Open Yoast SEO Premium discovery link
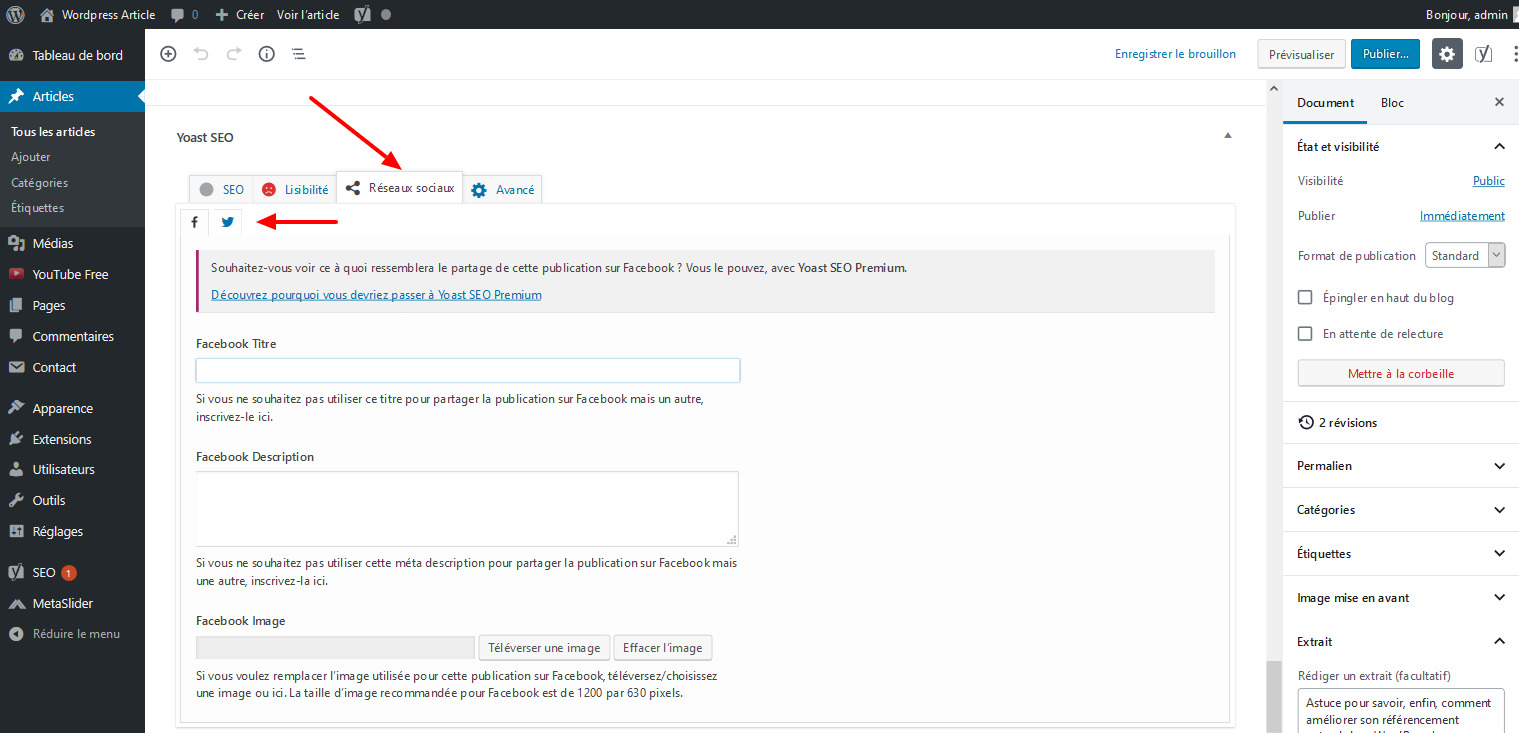Screen dimensions: 1519x733 pyautogui.click(x=376, y=295)
